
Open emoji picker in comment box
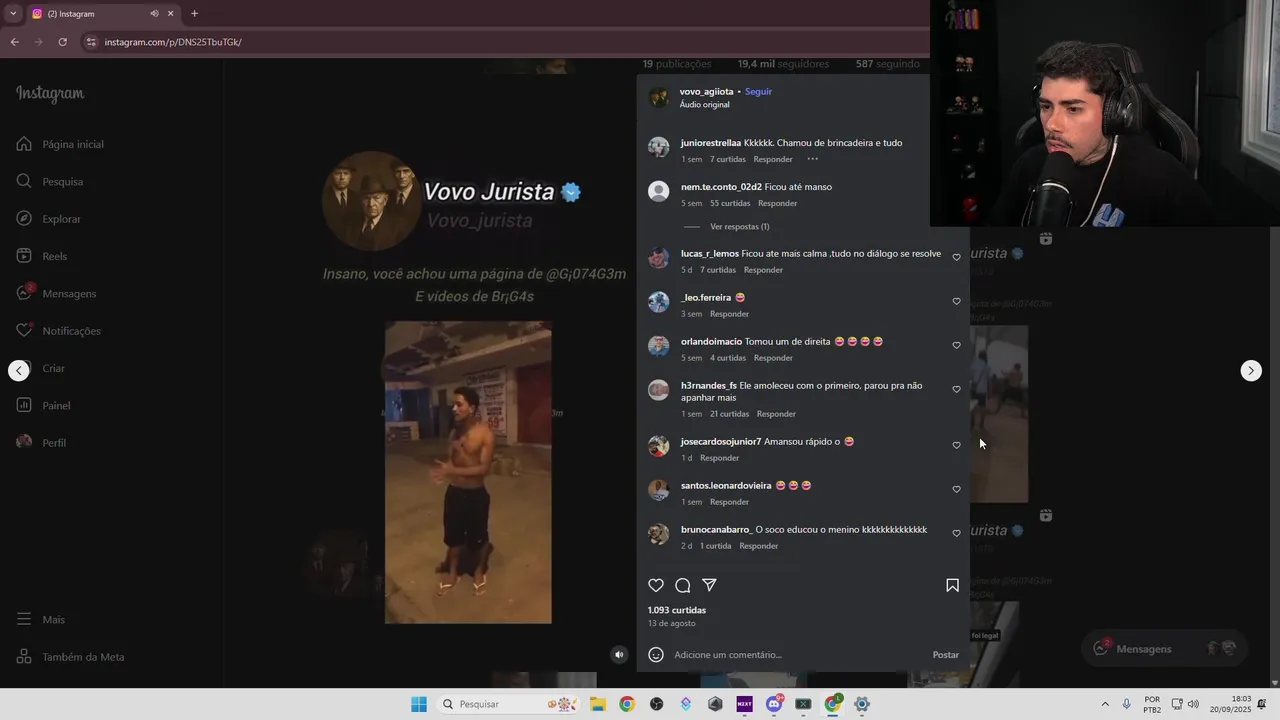(x=656, y=655)
